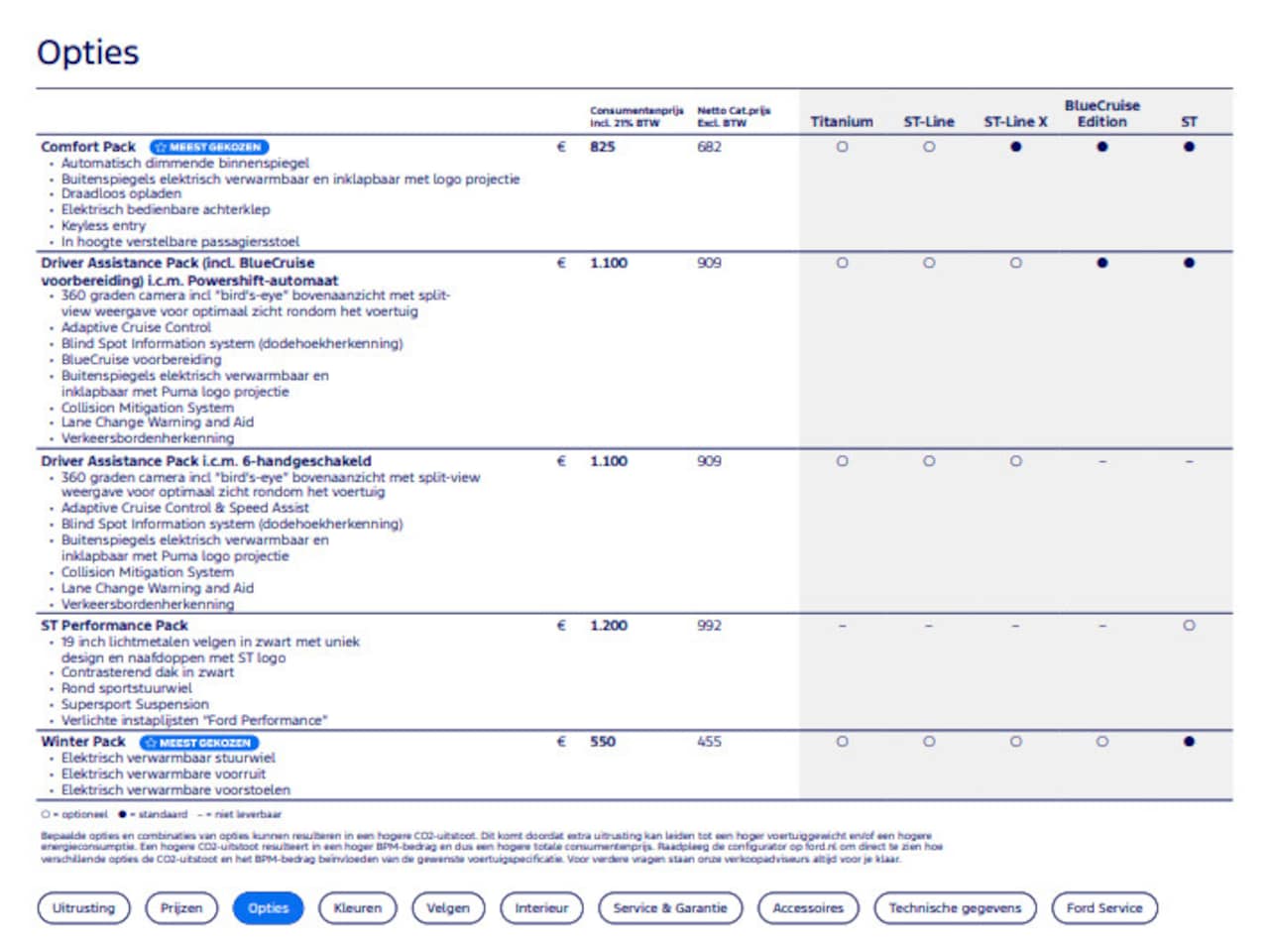Screen dimensions: 1271x952
Task: Select Comfort Pack optional circle for Titanium
Action: [x=842, y=147]
